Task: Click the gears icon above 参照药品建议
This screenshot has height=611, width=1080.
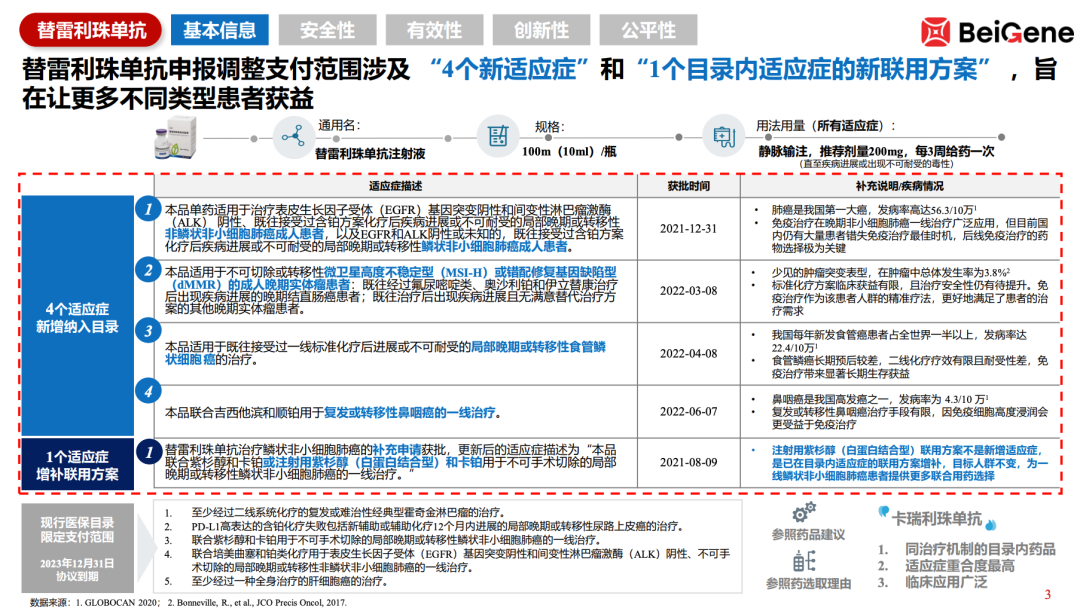Action: (x=804, y=512)
